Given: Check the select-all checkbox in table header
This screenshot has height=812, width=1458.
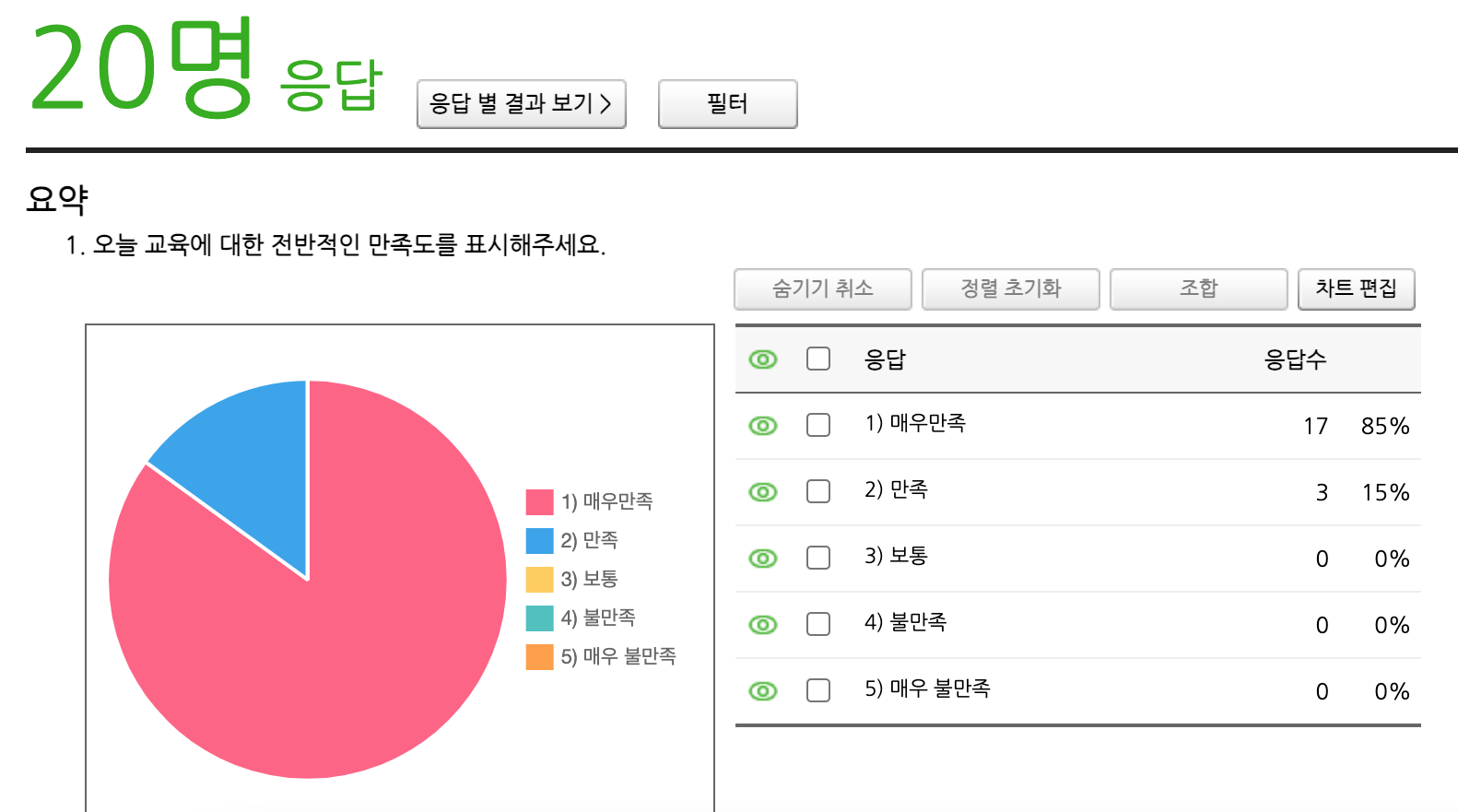Looking at the screenshot, I should click(x=818, y=359).
